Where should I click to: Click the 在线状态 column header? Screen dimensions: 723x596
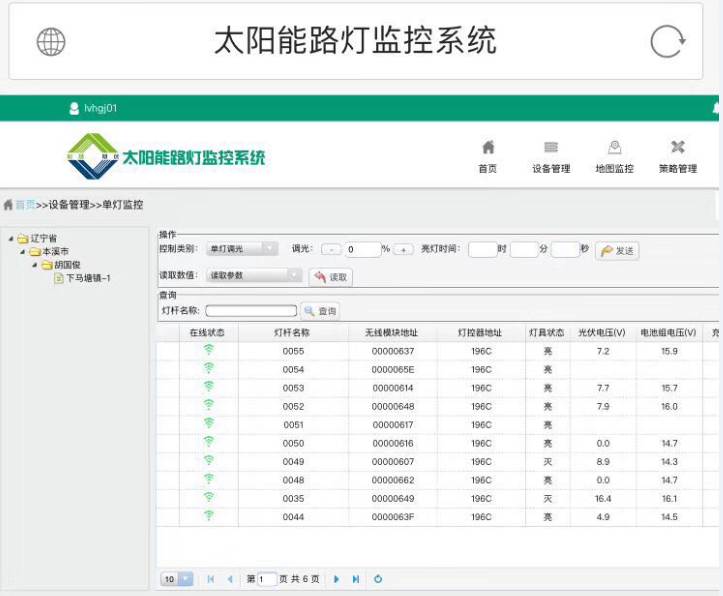207,332
